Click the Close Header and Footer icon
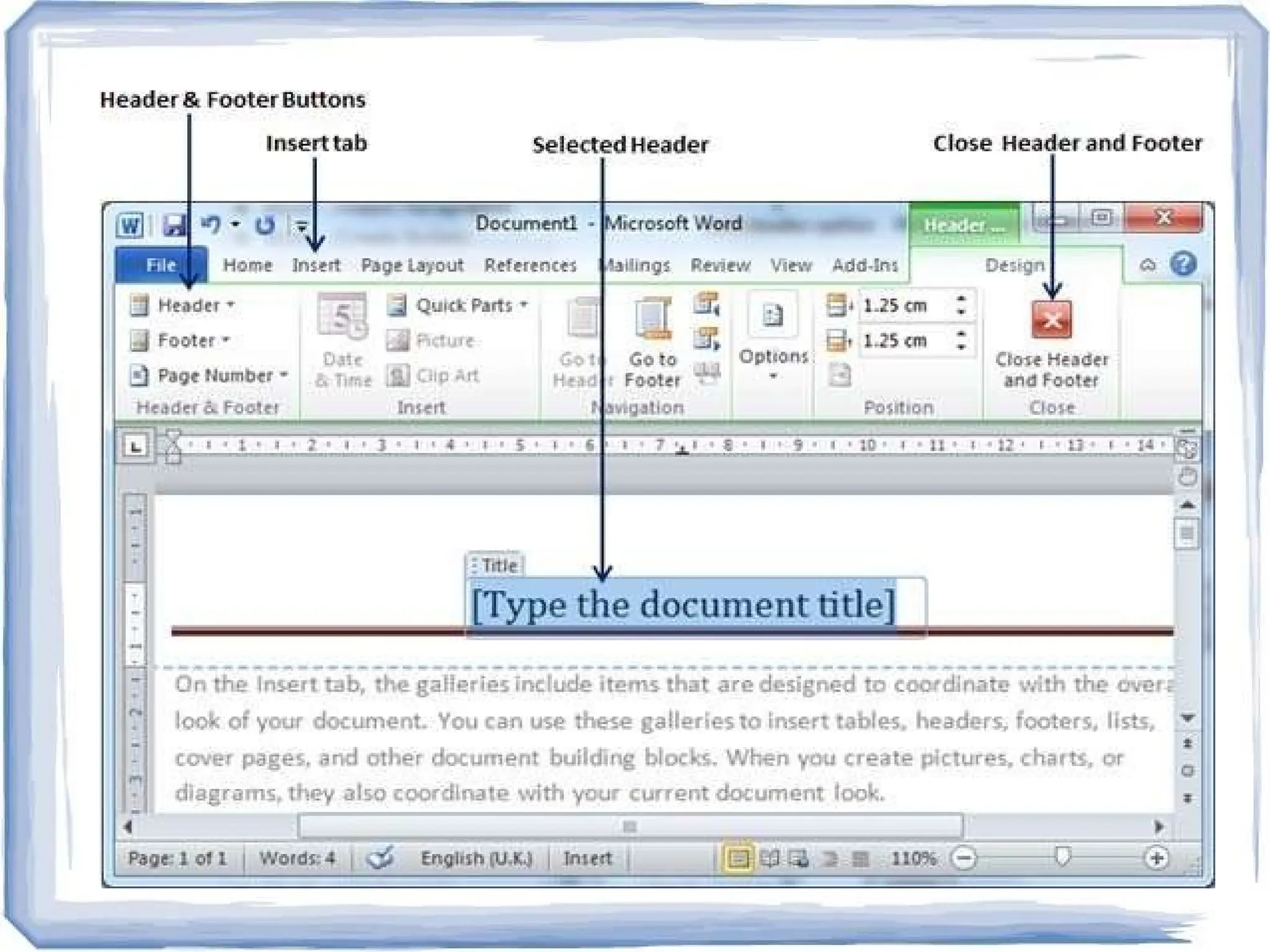1270x952 pixels. point(1051,320)
